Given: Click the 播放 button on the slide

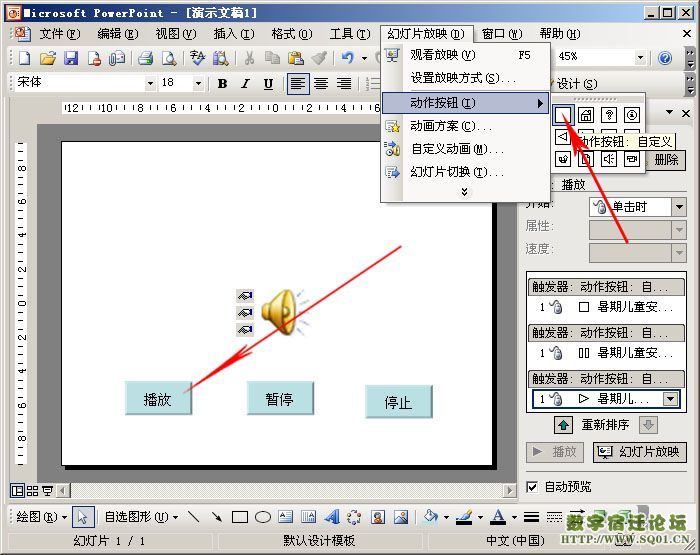Looking at the screenshot, I should [158, 399].
